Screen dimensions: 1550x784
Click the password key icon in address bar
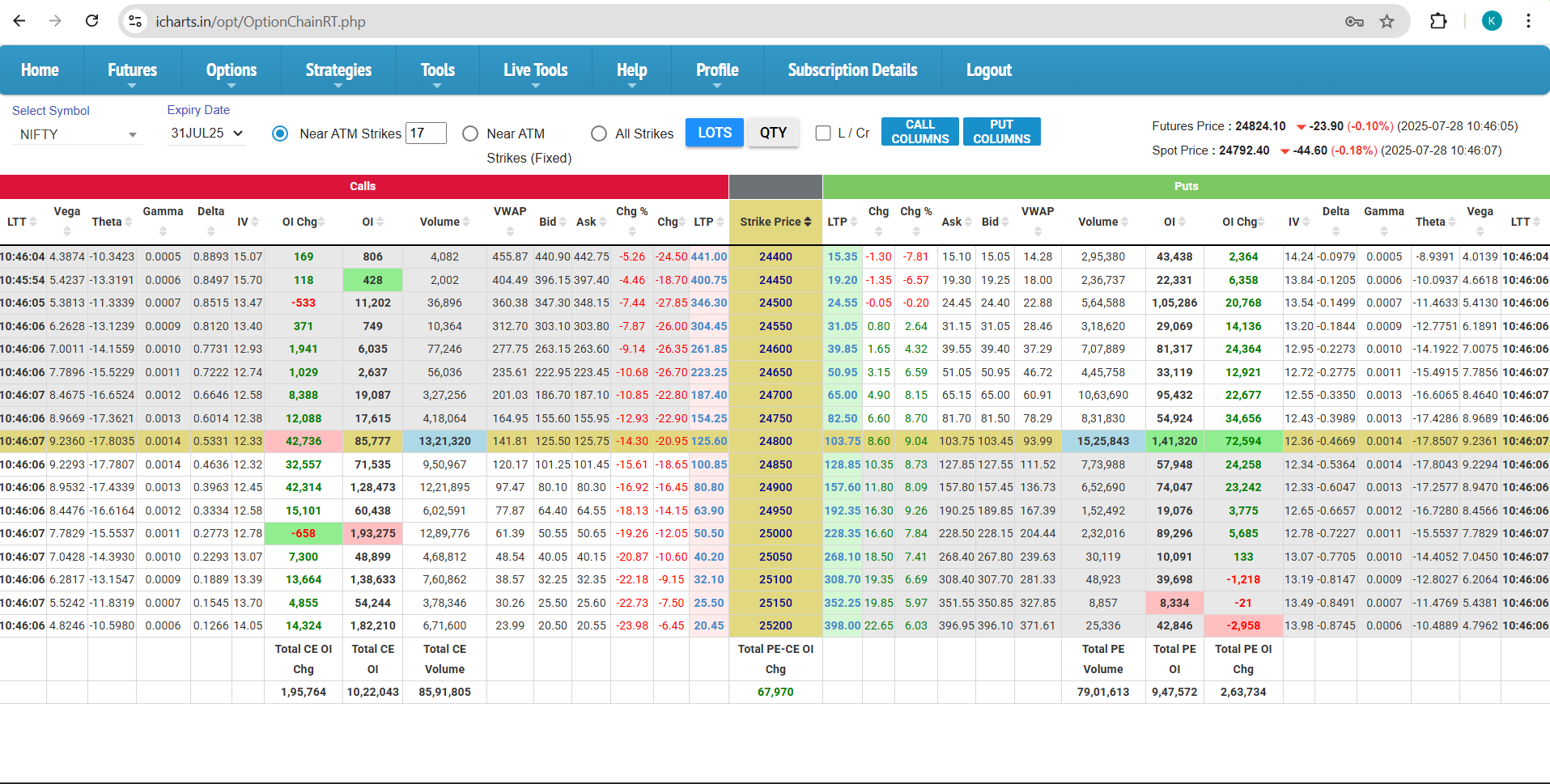[1354, 21]
